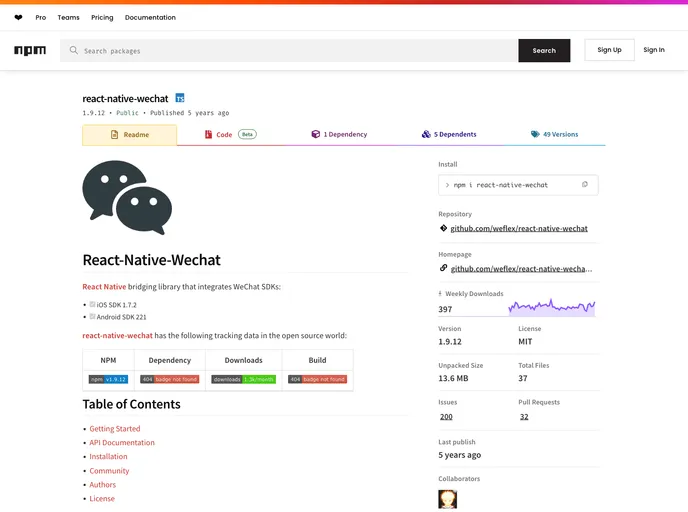Click the weekly downloads chart
The image size is (688, 512).
551,308
